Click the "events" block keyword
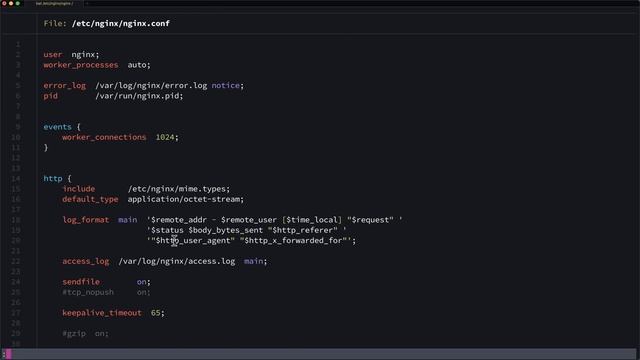640x360 pixels. (x=58, y=127)
